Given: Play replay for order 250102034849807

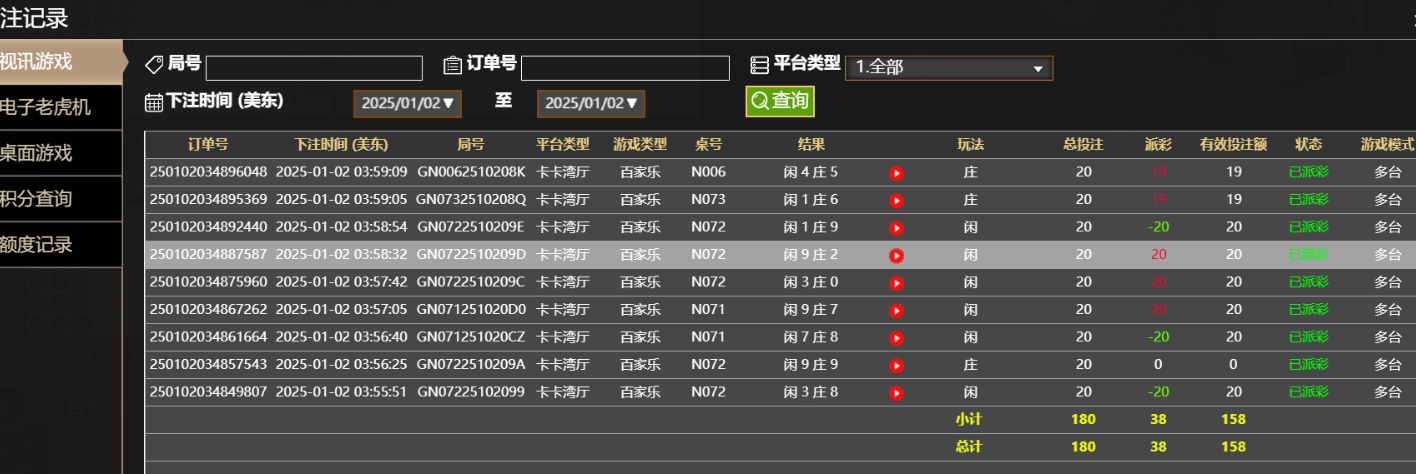Looking at the screenshot, I should [x=896, y=393].
